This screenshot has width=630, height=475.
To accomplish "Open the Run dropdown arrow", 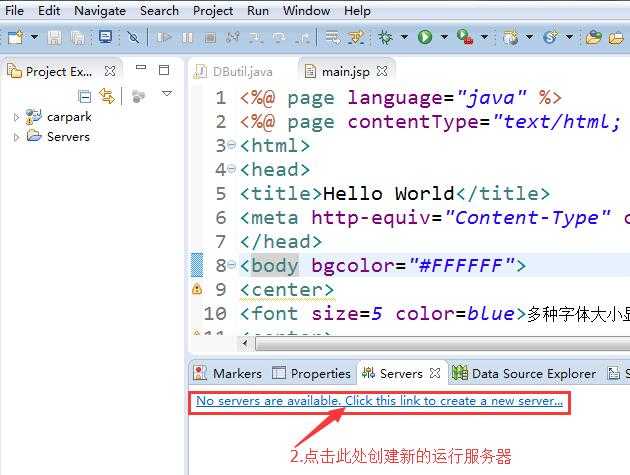I will [x=444, y=37].
